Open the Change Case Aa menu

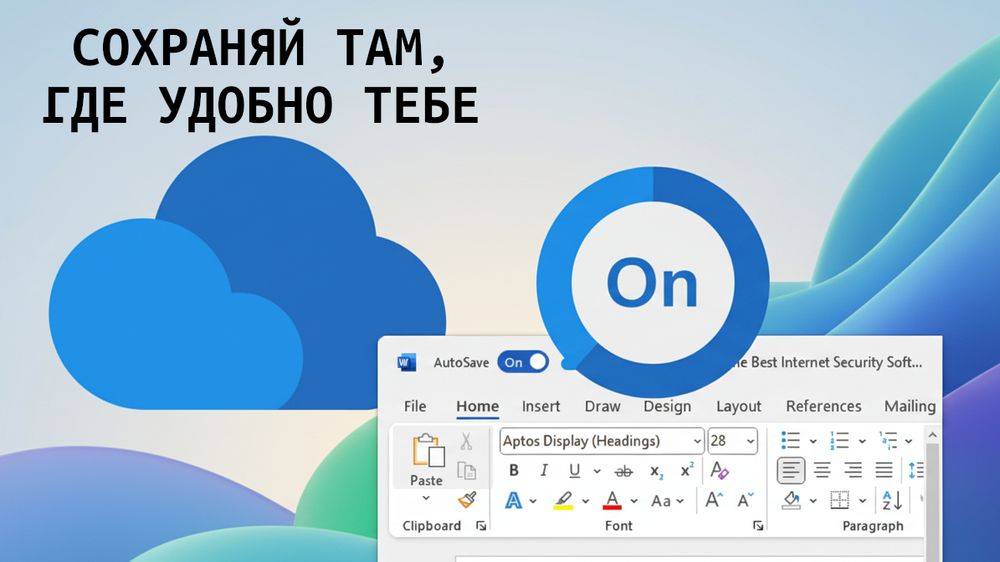point(667,501)
